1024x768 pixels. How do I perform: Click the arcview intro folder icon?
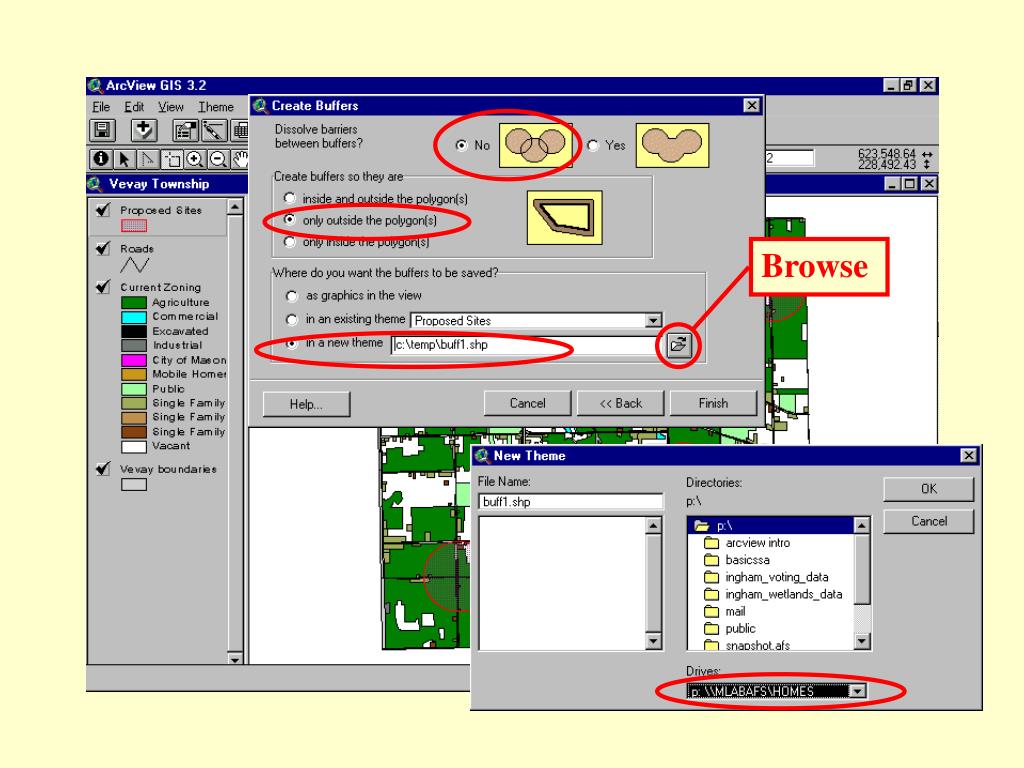(x=711, y=543)
